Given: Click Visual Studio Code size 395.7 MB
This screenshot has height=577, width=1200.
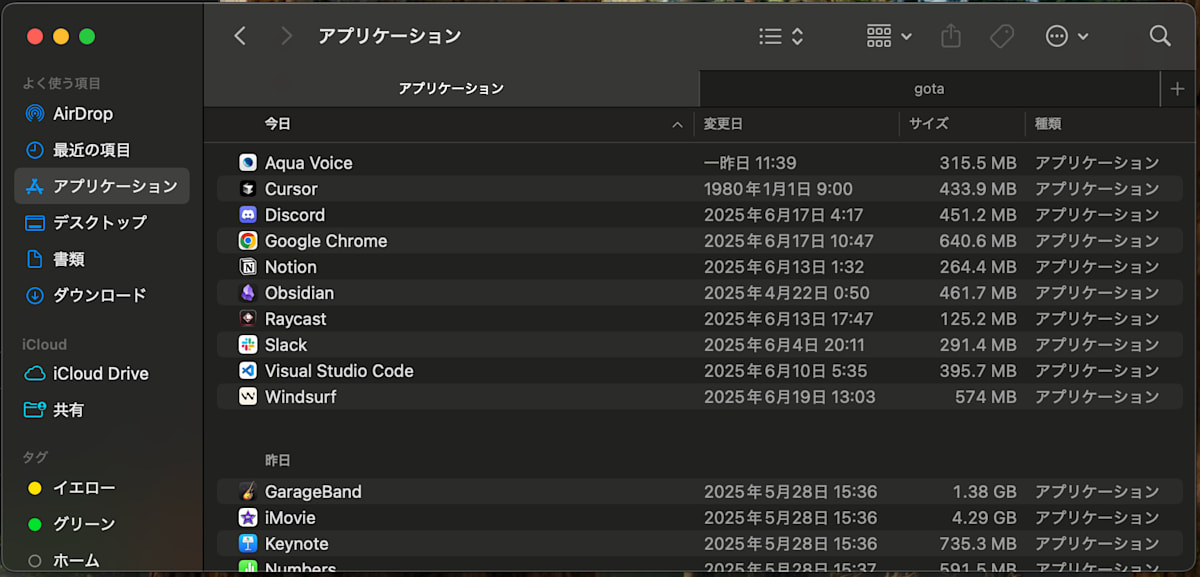Looking at the screenshot, I should click(x=978, y=371).
